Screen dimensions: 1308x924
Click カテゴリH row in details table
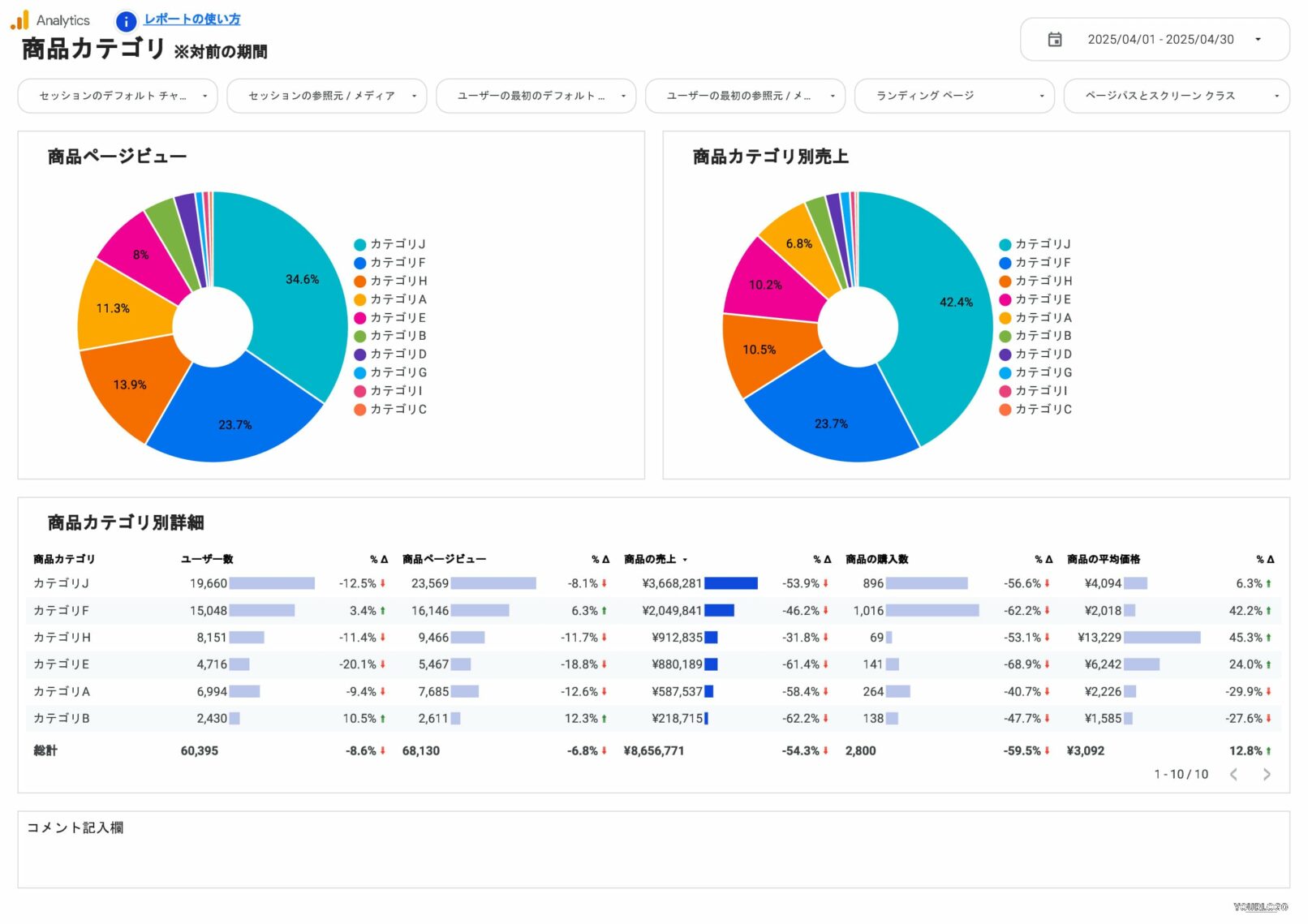pyautogui.click(x=62, y=638)
